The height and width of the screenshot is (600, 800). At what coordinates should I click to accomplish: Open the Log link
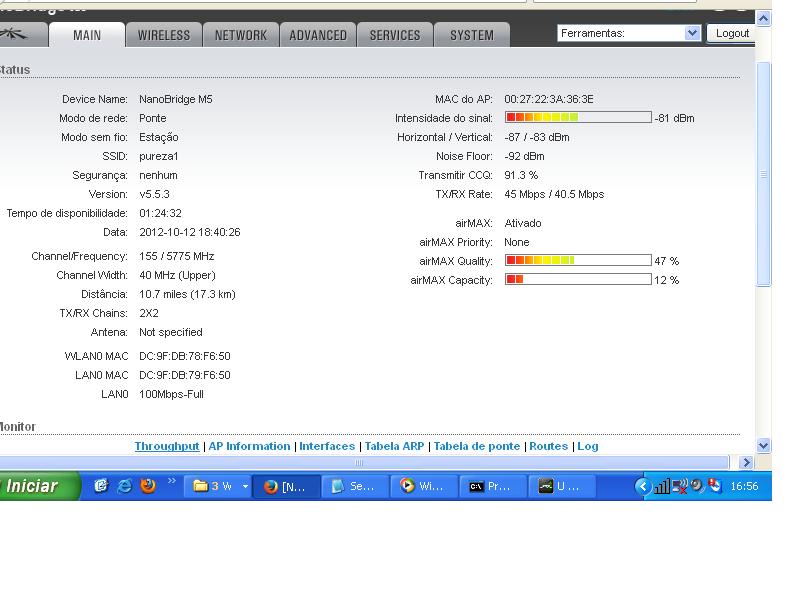(588, 446)
